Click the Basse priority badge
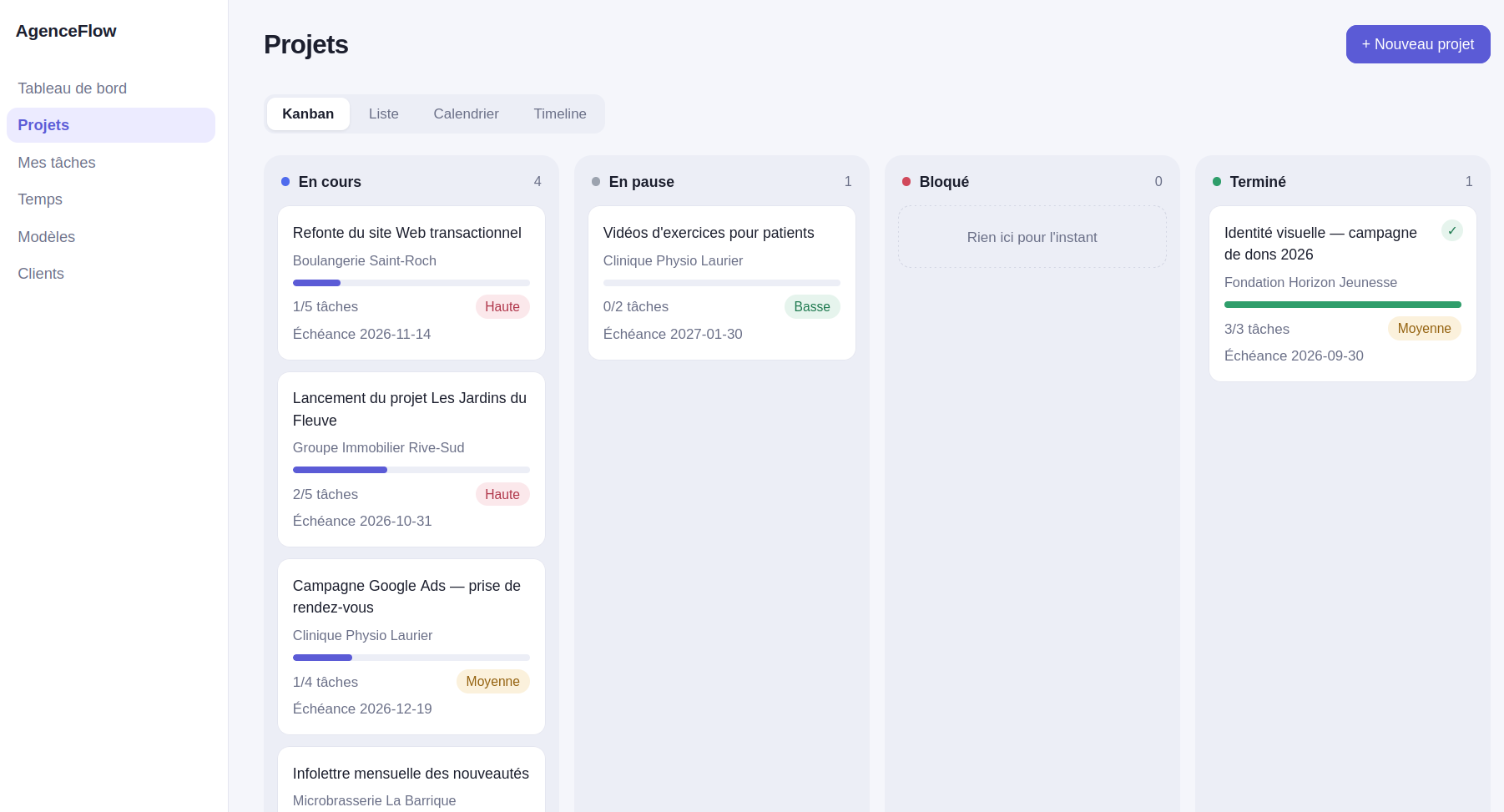The width and height of the screenshot is (1504, 812). pos(812,307)
